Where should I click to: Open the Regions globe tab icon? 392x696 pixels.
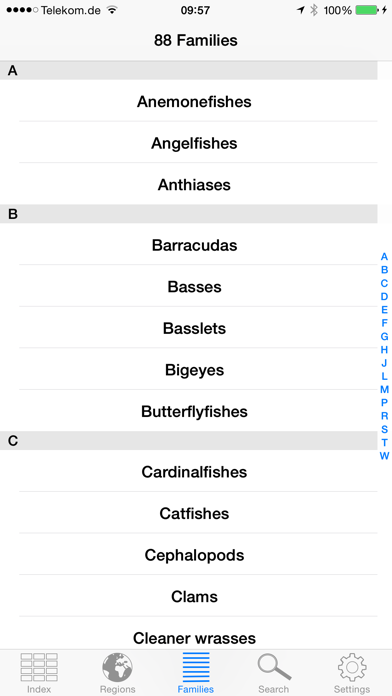[x=117, y=667]
